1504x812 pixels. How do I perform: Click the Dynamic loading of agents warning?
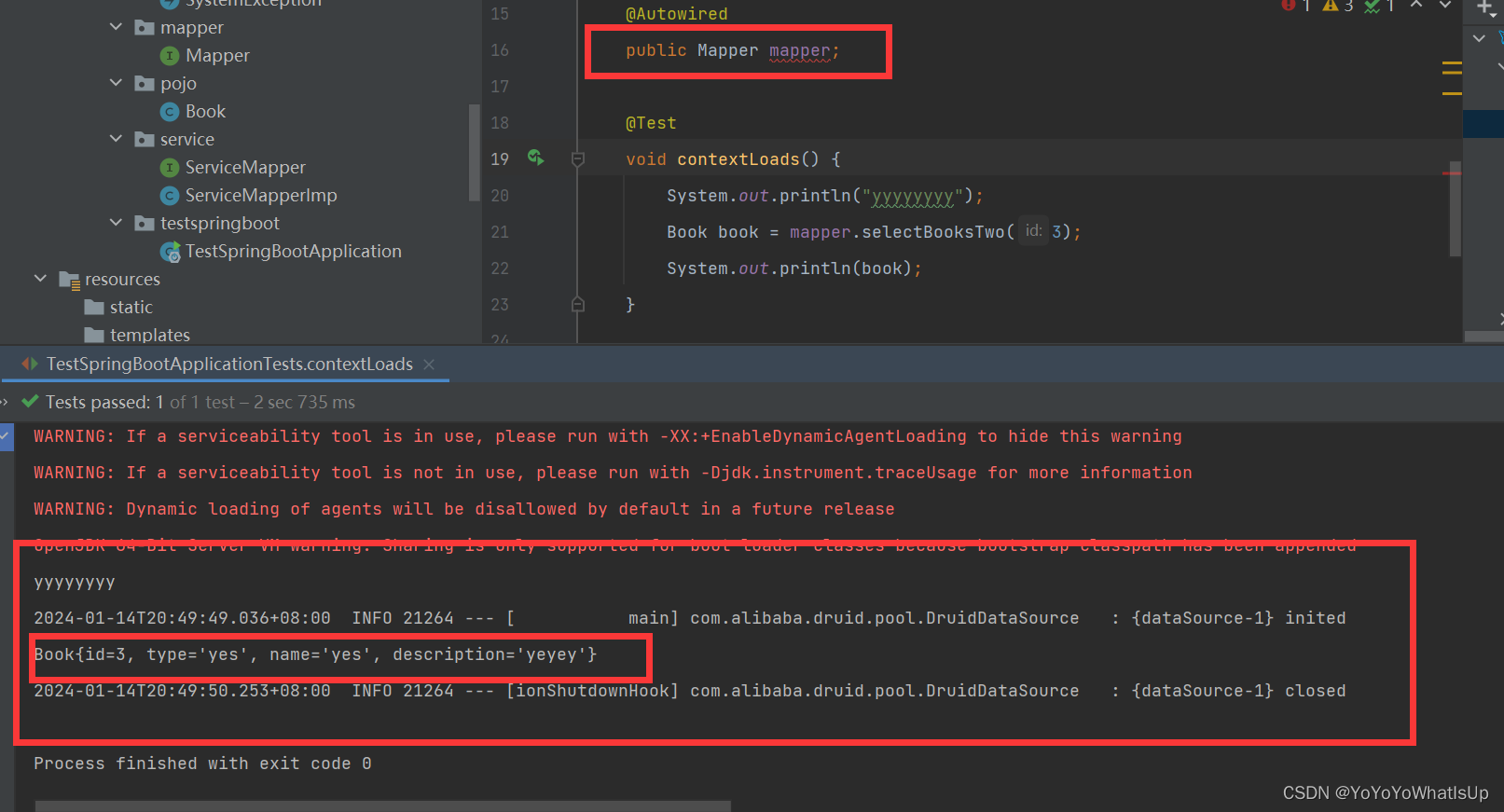[463, 509]
